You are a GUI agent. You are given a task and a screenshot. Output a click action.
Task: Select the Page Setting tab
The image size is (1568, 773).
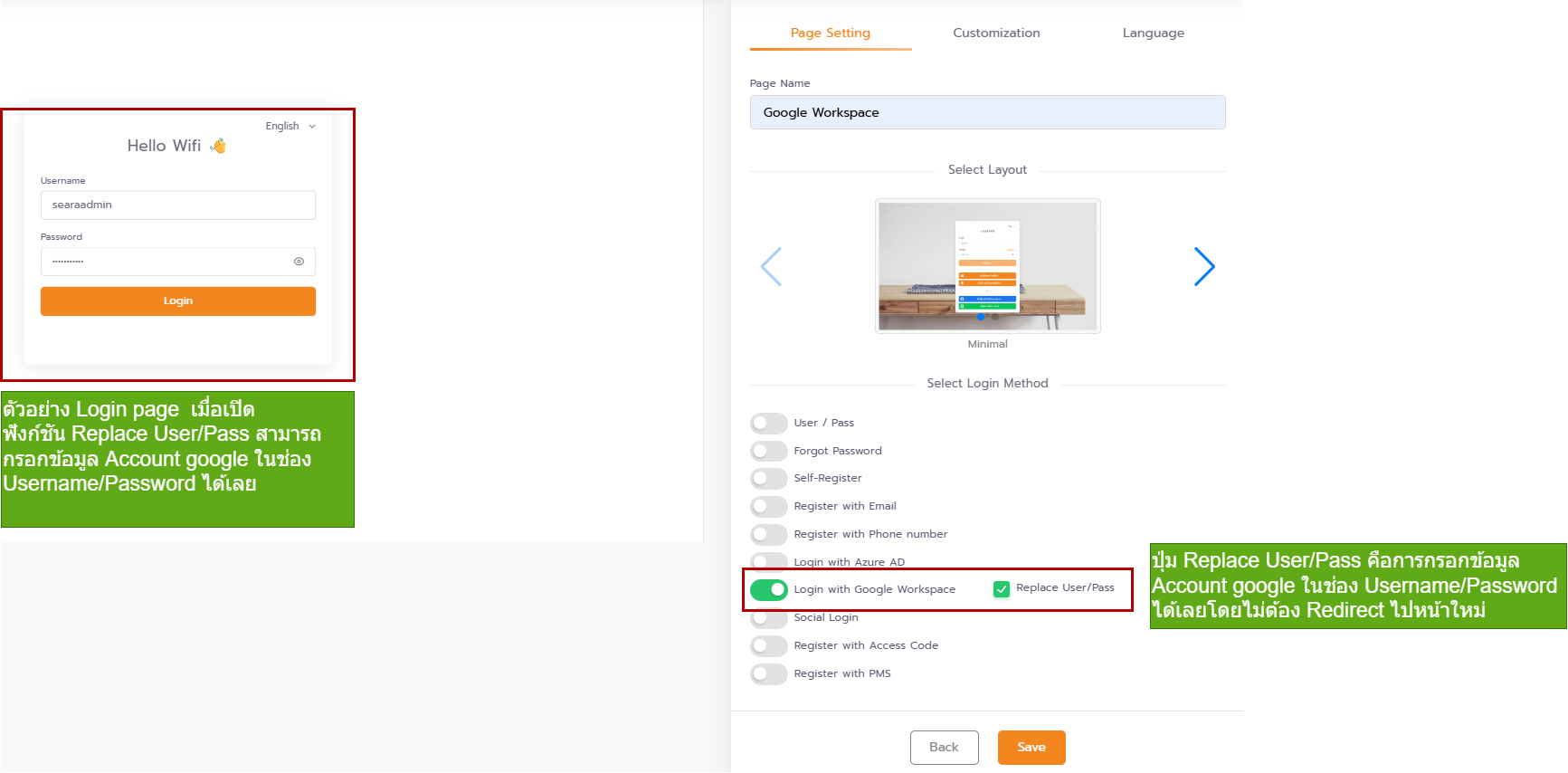(830, 33)
